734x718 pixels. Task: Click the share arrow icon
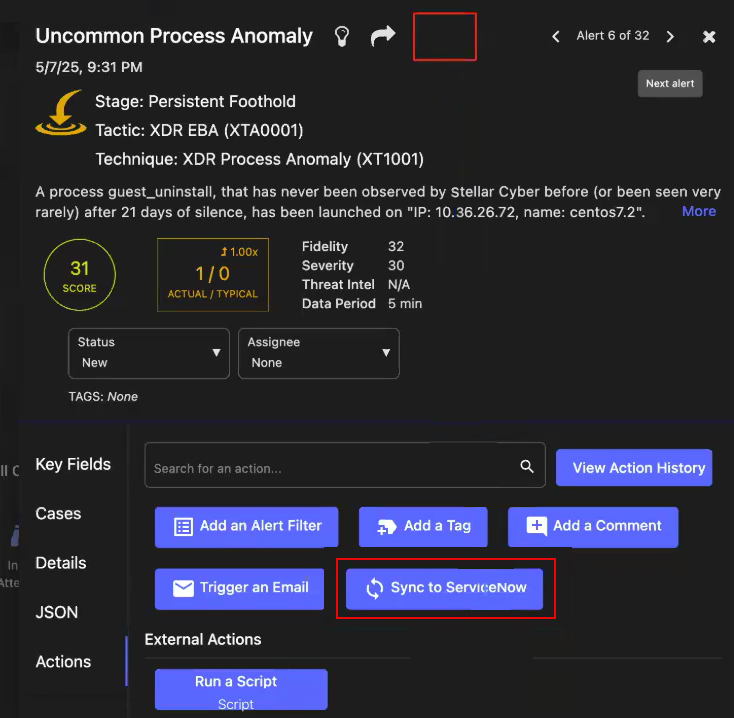coord(383,37)
